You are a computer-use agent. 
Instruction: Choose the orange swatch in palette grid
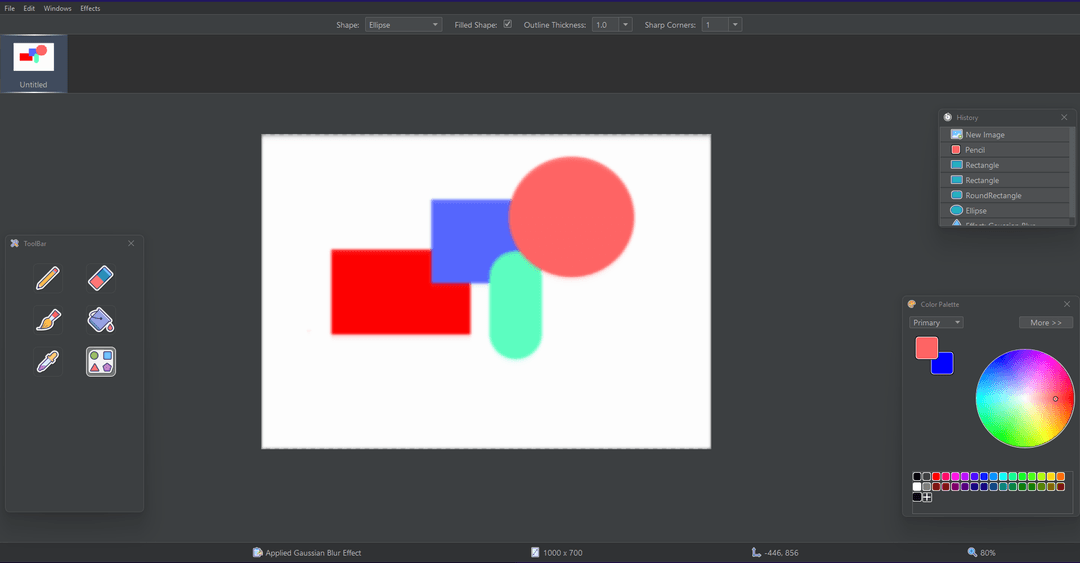point(1061,476)
